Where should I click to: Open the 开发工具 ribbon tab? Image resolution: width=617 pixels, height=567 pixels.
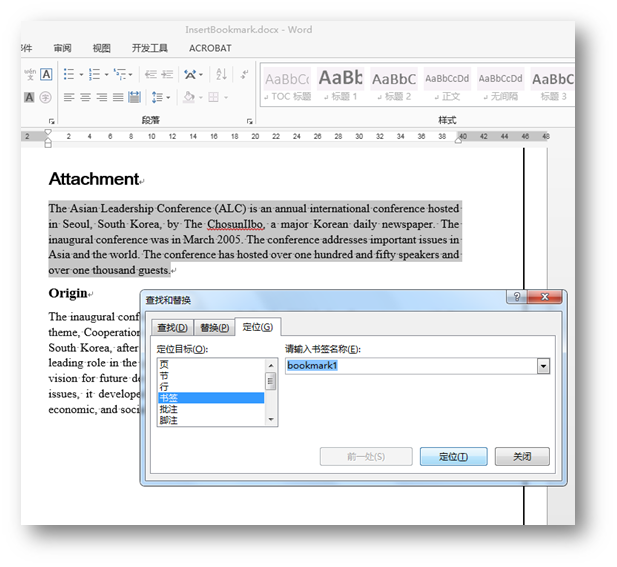pos(150,48)
